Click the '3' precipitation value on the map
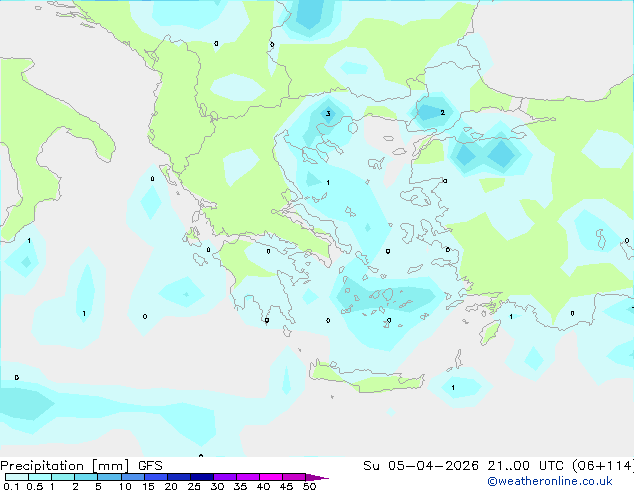634x490 pixels. point(328,114)
